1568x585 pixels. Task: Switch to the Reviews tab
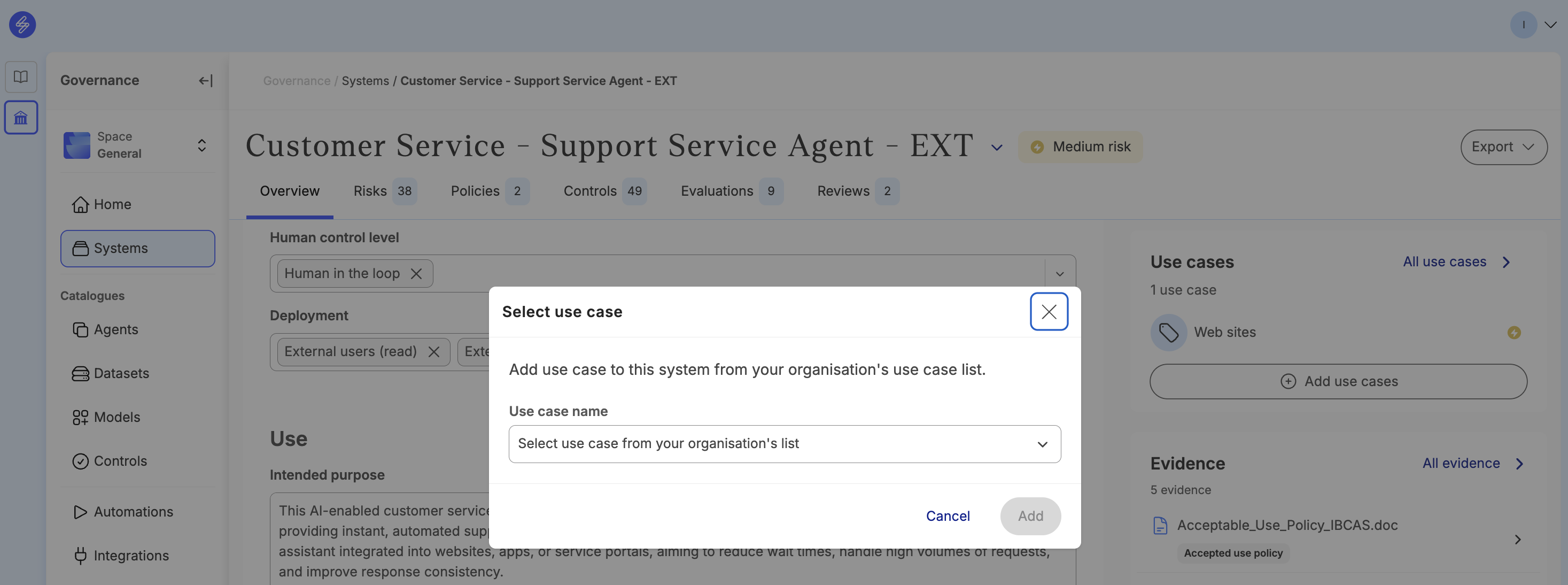tap(858, 191)
